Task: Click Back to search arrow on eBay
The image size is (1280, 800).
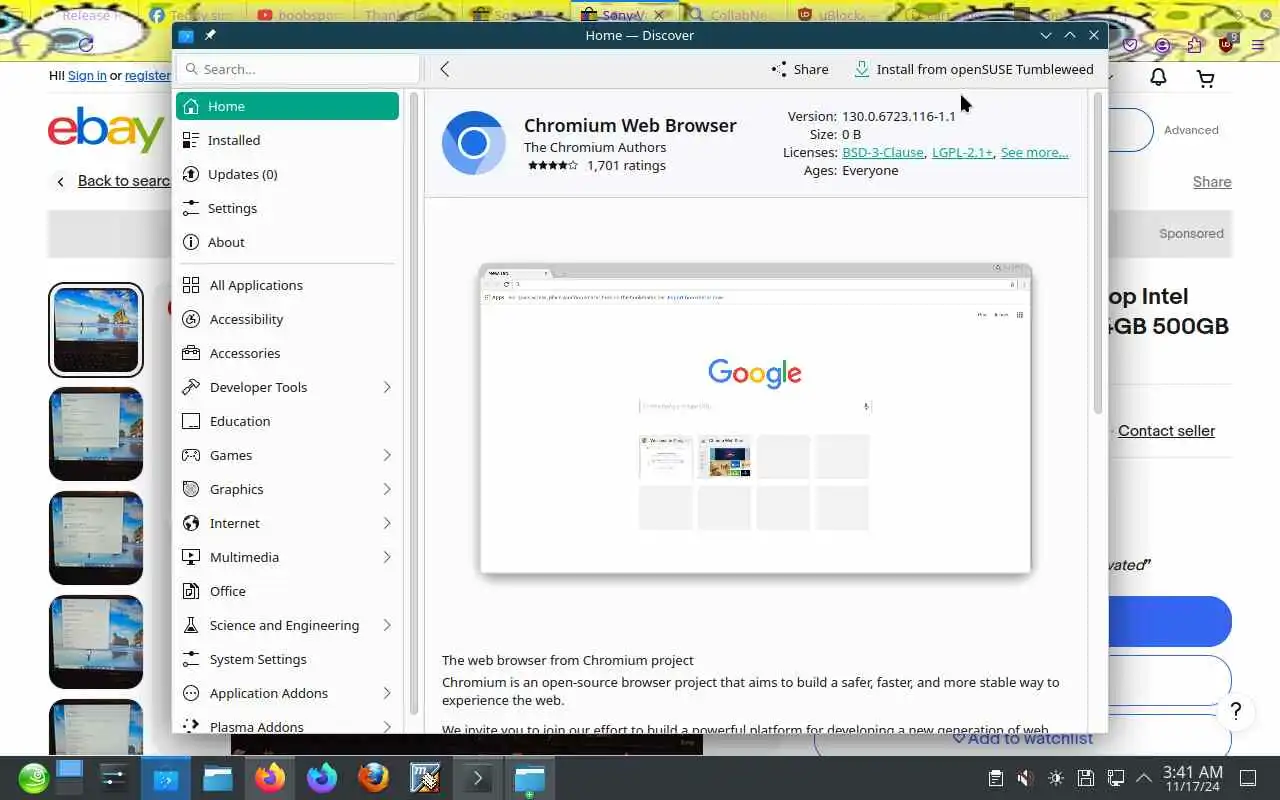Action: point(61,181)
